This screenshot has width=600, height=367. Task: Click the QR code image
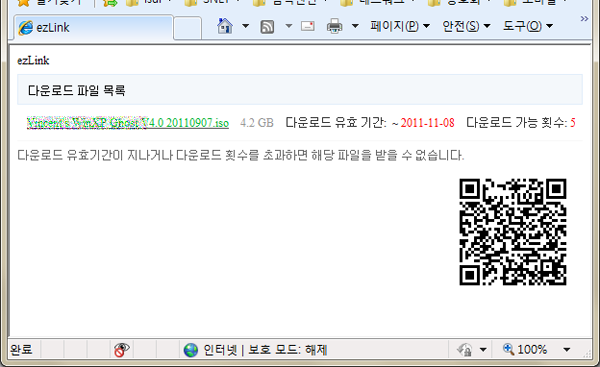[513, 232]
